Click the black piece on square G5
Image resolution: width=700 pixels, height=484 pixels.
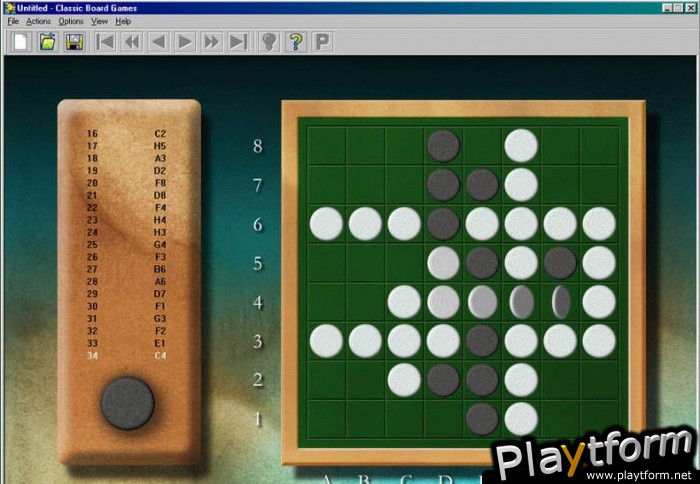[x=560, y=263]
